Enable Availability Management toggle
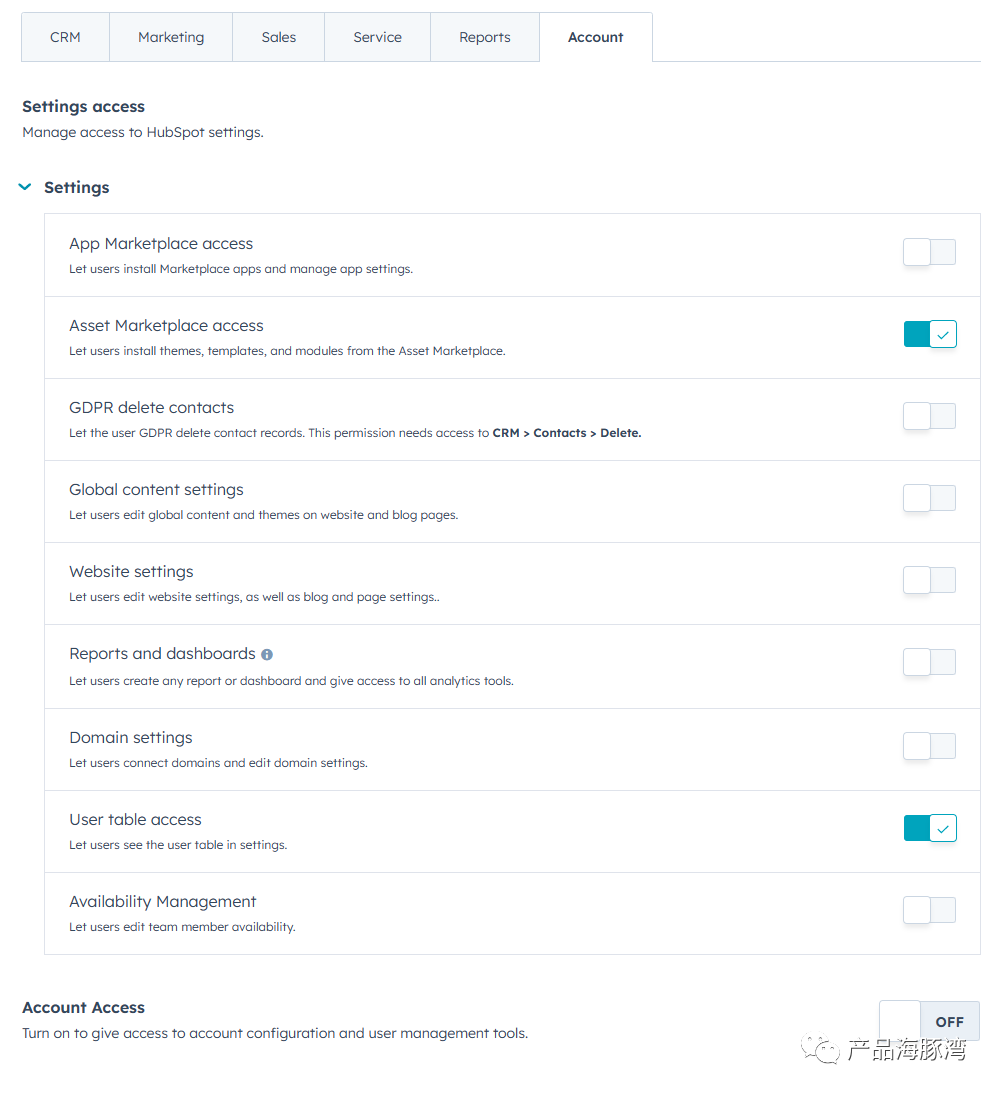Image resolution: width=999 pixels, height=1093 pixels. [929, 910]
